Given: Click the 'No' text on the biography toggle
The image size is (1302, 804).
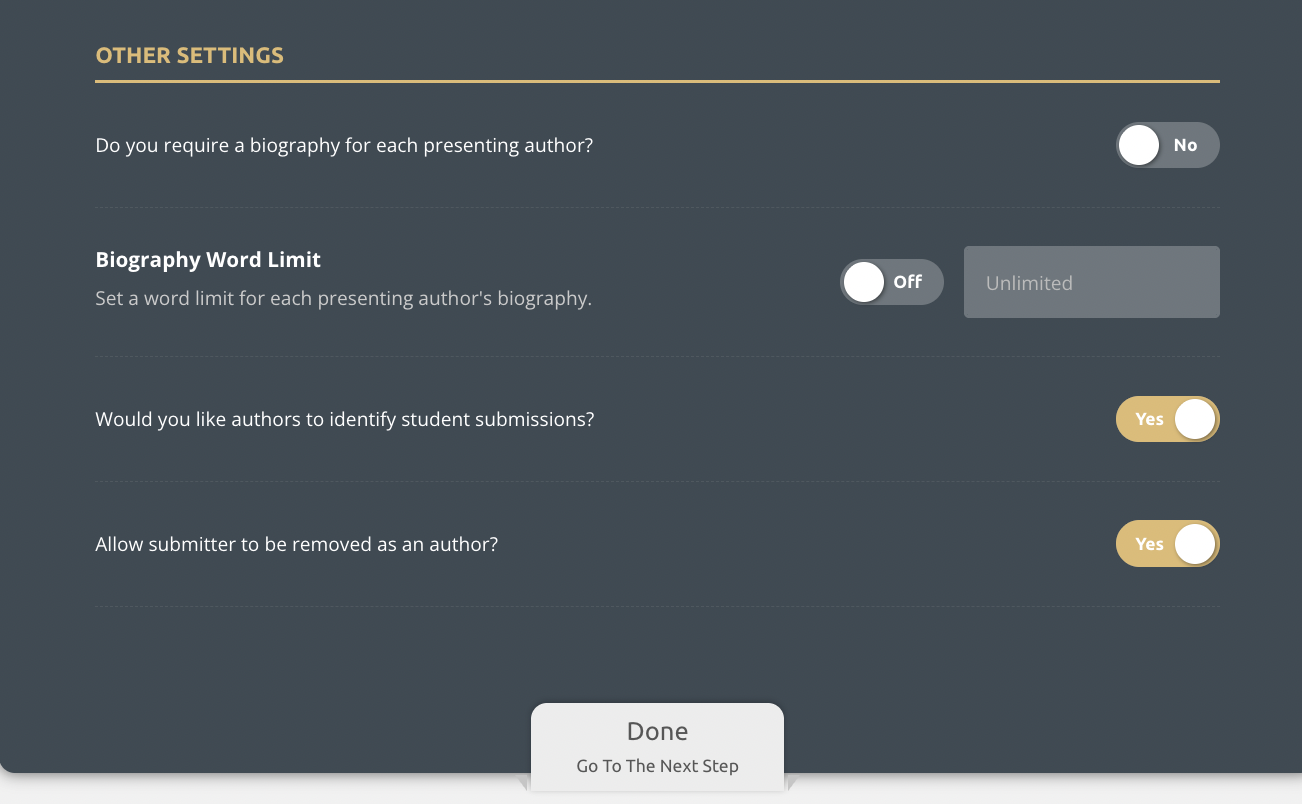Looking at the screenshot, I should click(x=1185, y=145).
